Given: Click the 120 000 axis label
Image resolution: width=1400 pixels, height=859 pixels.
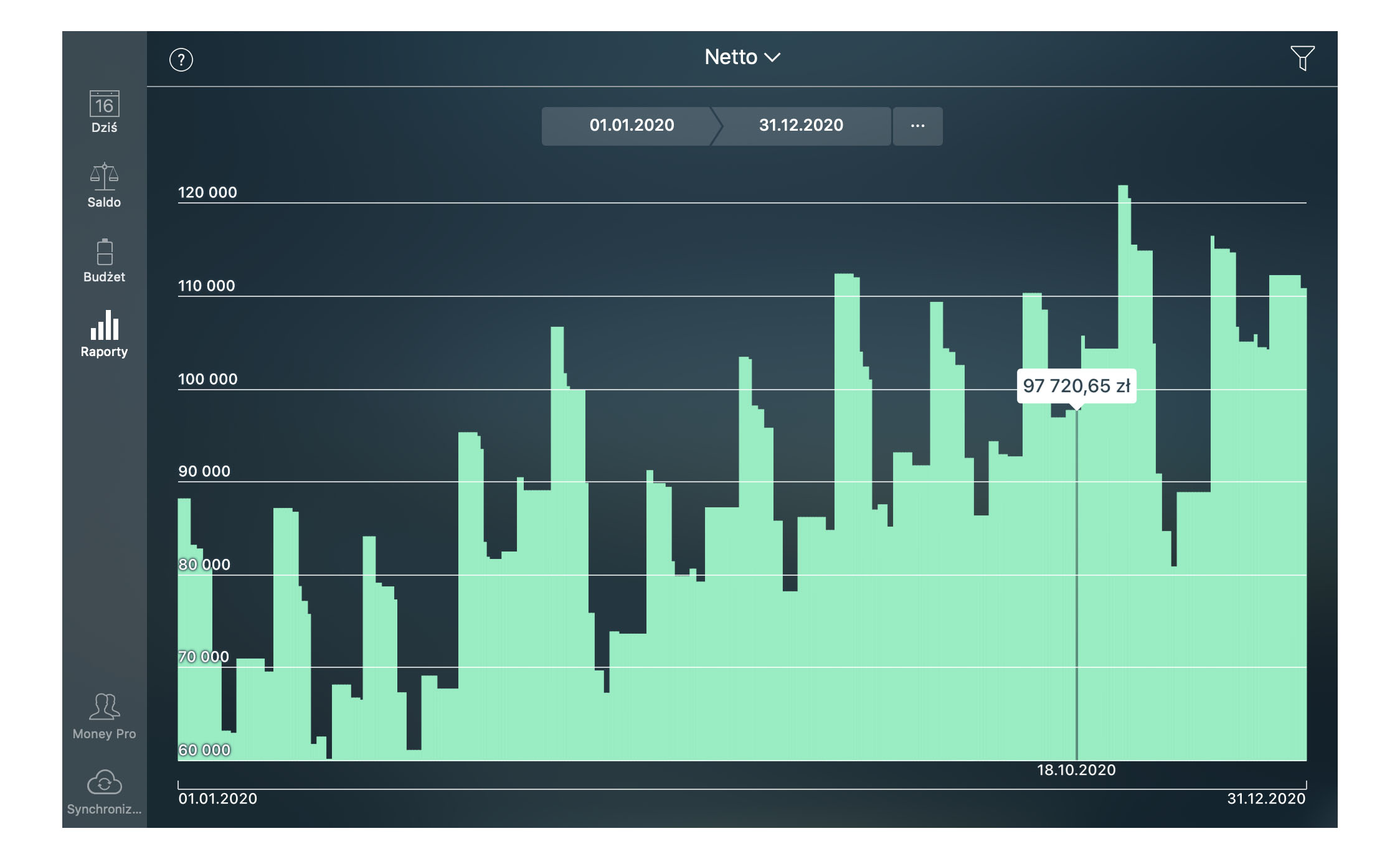Looking at the screenshot, I should (207, 192).
